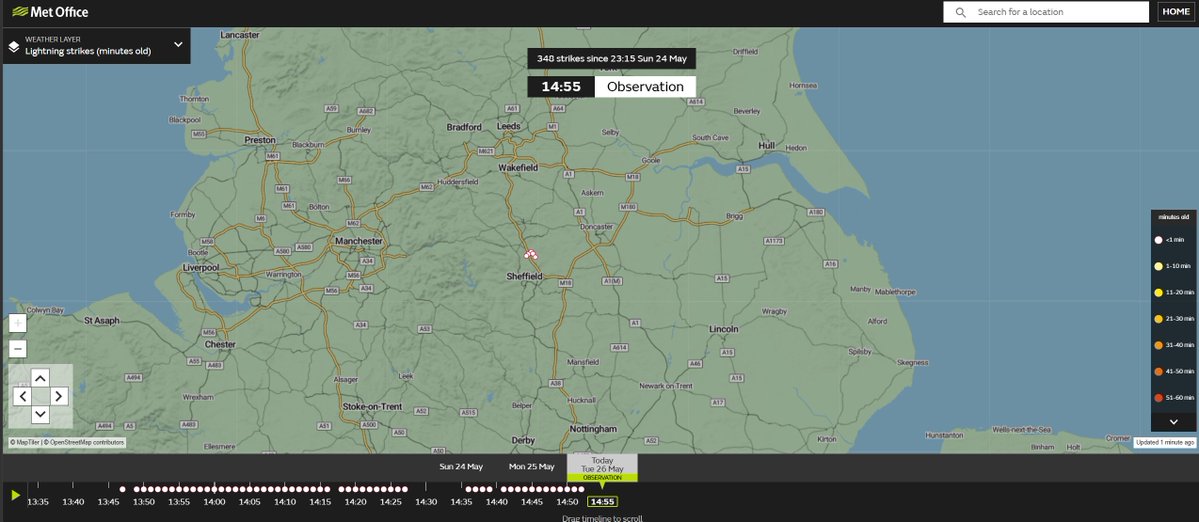Screen dimensions: 1199x522
Task: Click the <1 min legend swatch
Action: [1158, 240]
